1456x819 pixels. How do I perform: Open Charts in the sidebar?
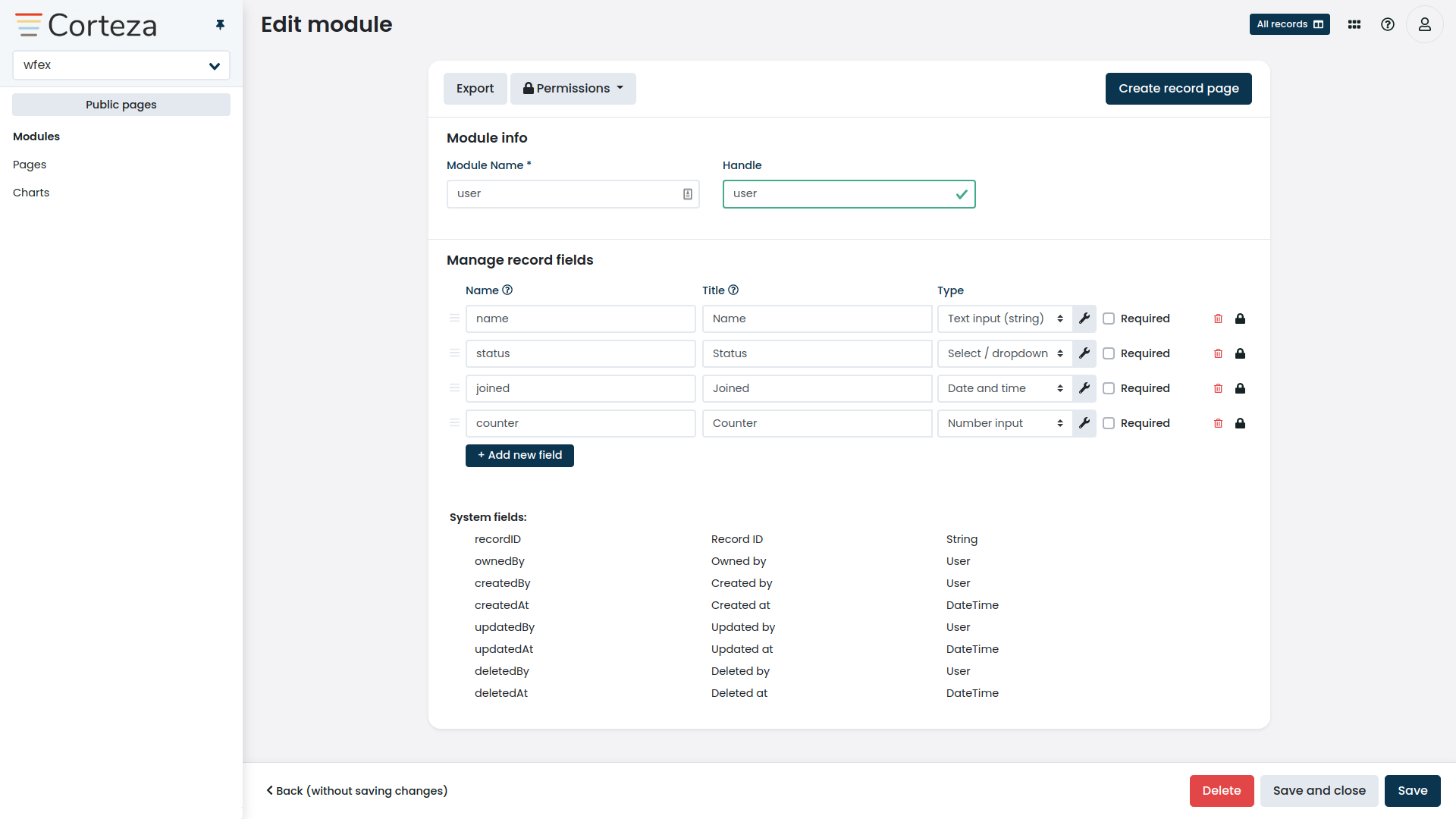[x=31, y=193]
